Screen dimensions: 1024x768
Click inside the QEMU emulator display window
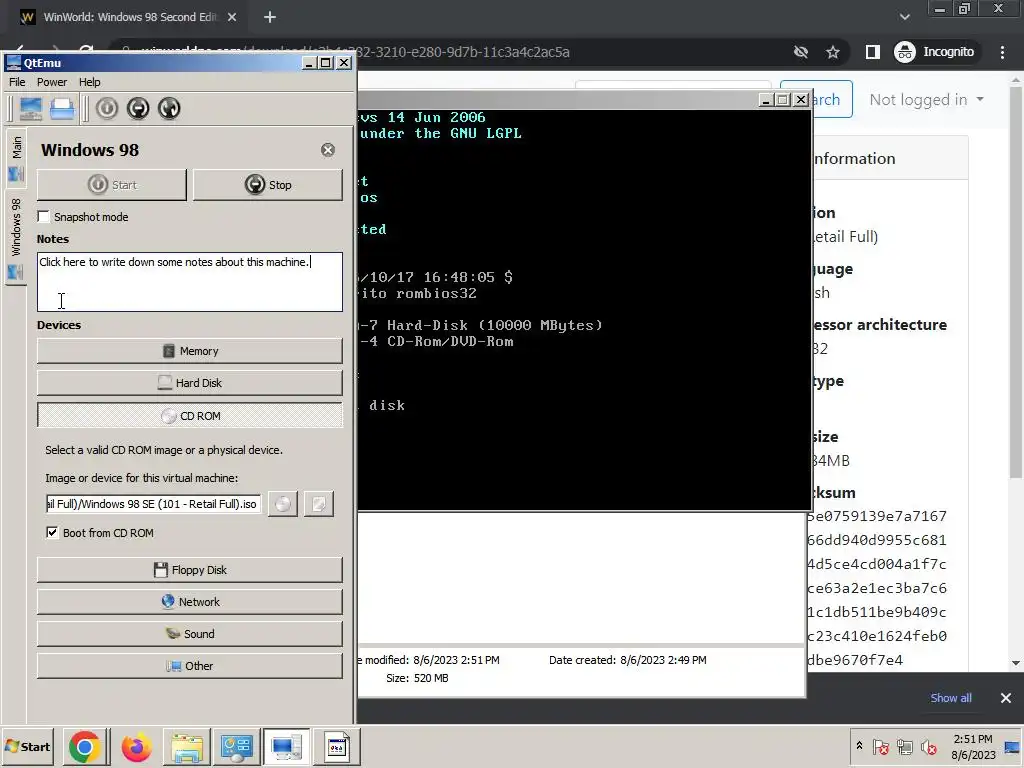pos(584,310)
